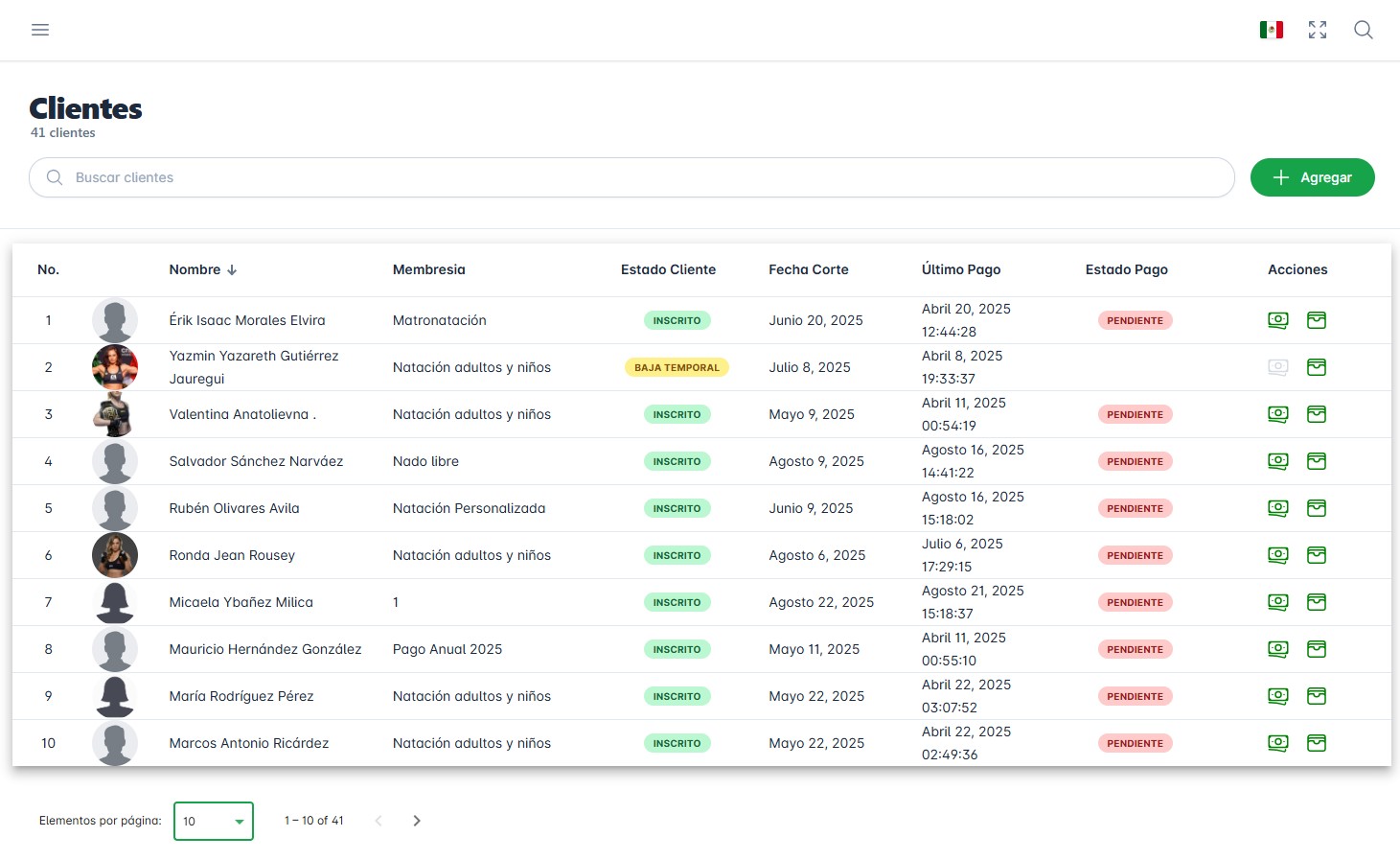Click cash payment icon for Marcos Antonio Ricárdez
The image size is (1400, 860).
(x=1277, y=743)
